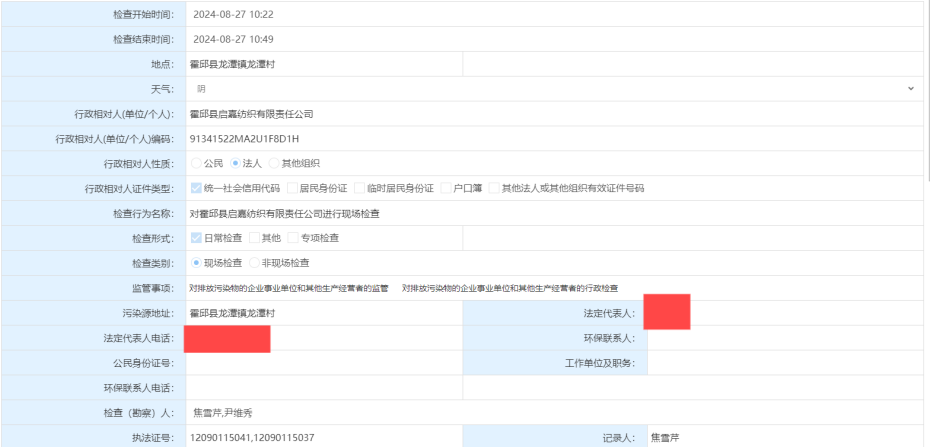The height and width of the screenshot is (448, 930).
Task: Click the 检查开始时间 field
Action: 555,14
